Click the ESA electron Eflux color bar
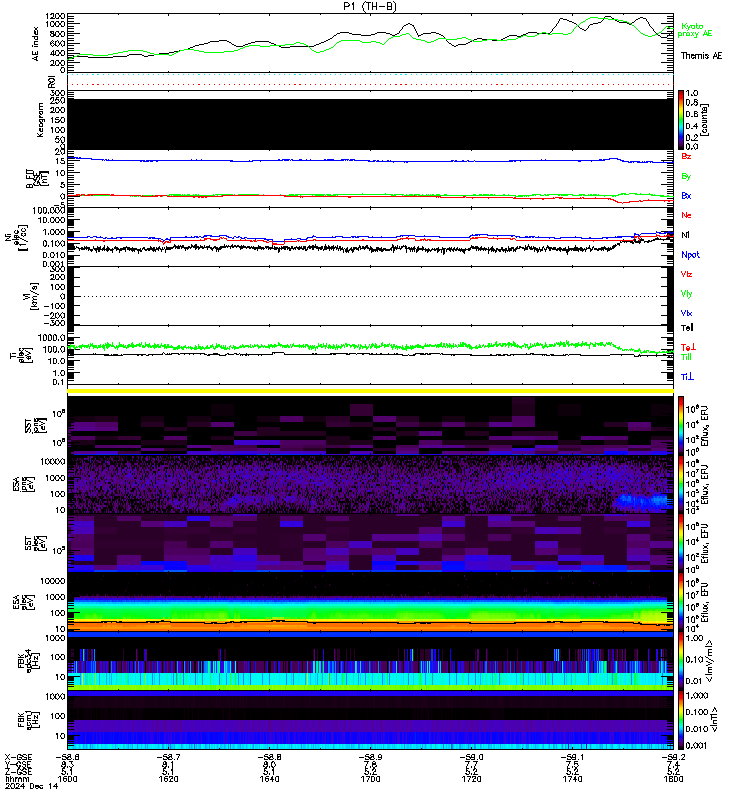 coord(681,602)
